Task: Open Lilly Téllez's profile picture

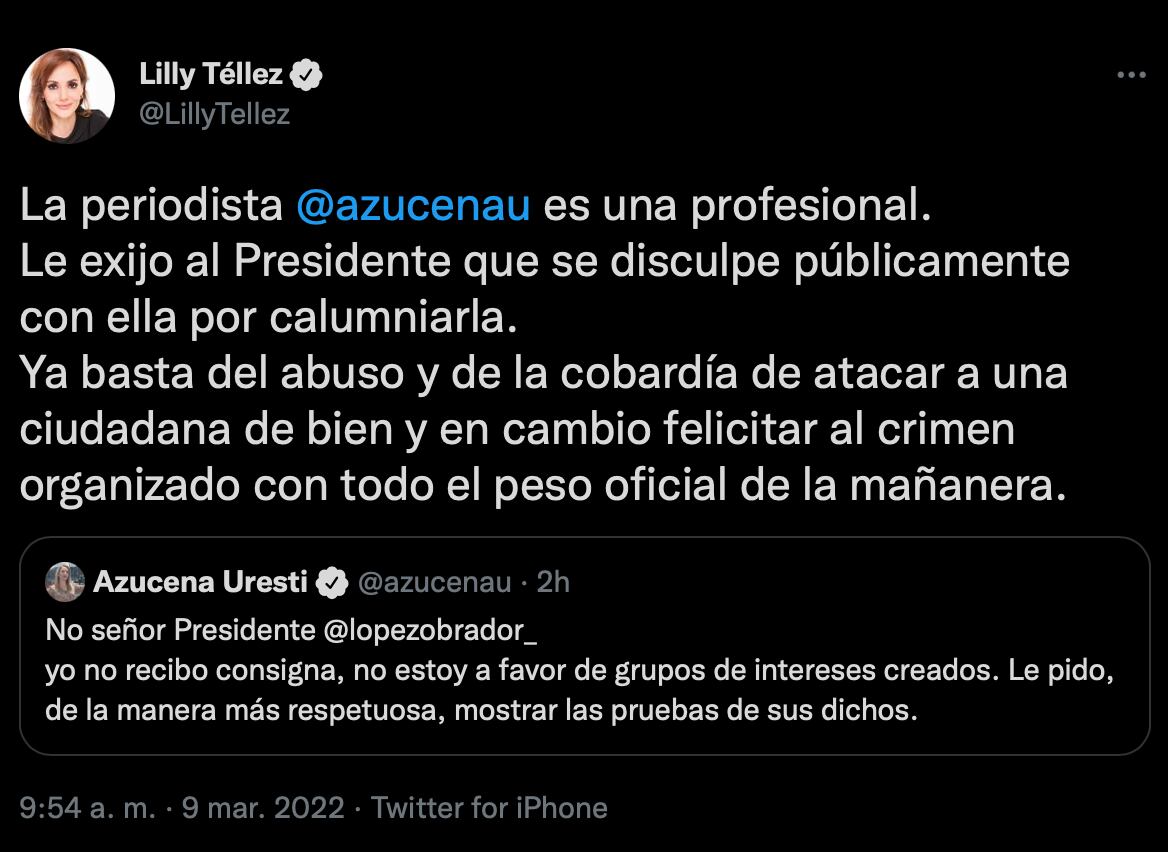Action: click(67, 95)
